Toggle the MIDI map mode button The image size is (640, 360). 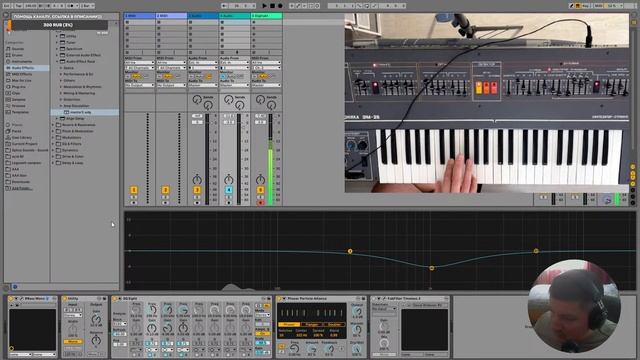(x=598, y=6)
